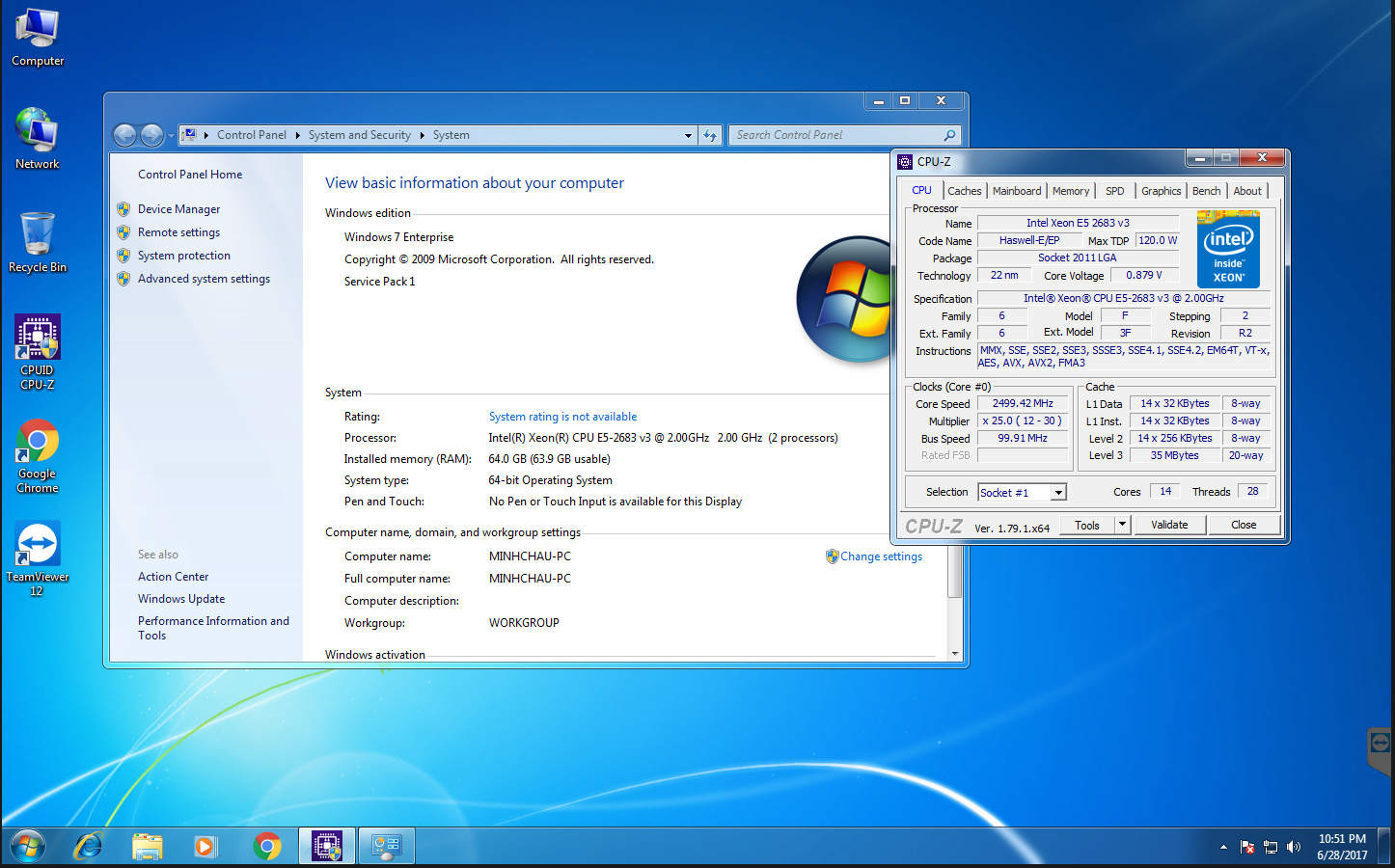Viewport: 1395px width, 868px height.
Task: Click the MINHCHAU-PC full computer name value
Action: [530, 579]
